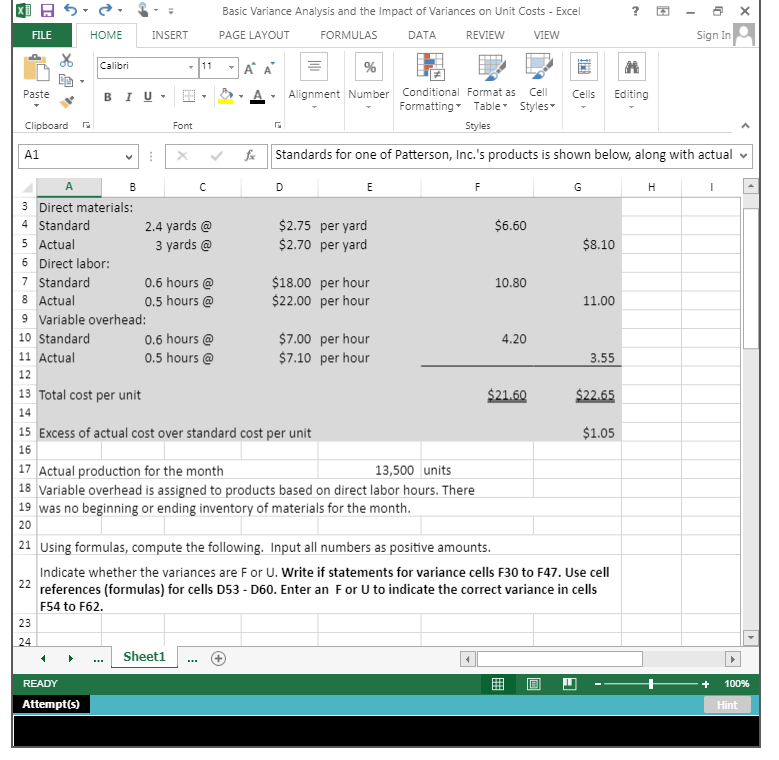Screen dimensions: 779x760
Task: Select the cell showing $22.65
Action: pyautogui.click(x=577, y=395)
